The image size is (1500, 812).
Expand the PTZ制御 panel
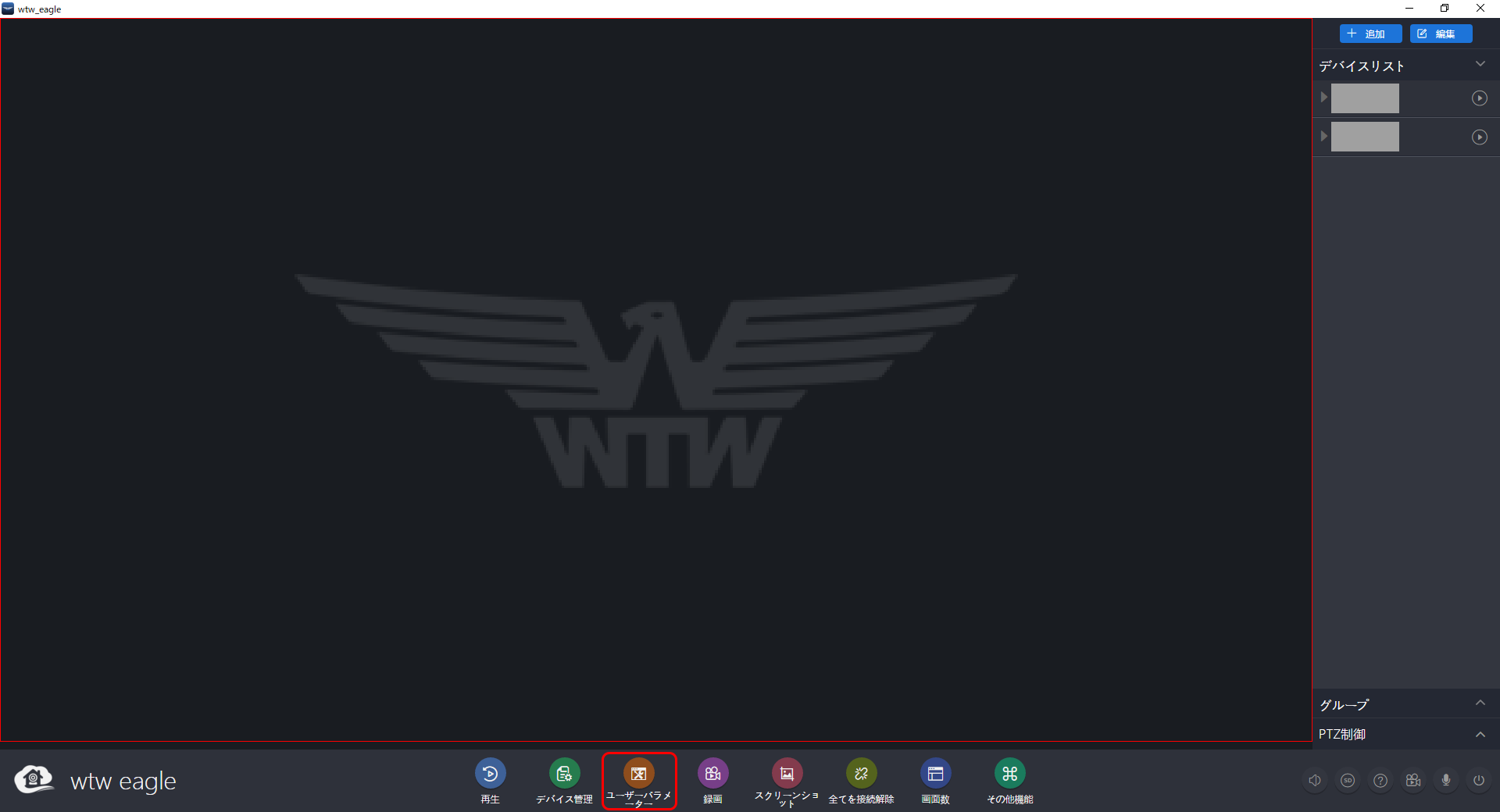1480,735
